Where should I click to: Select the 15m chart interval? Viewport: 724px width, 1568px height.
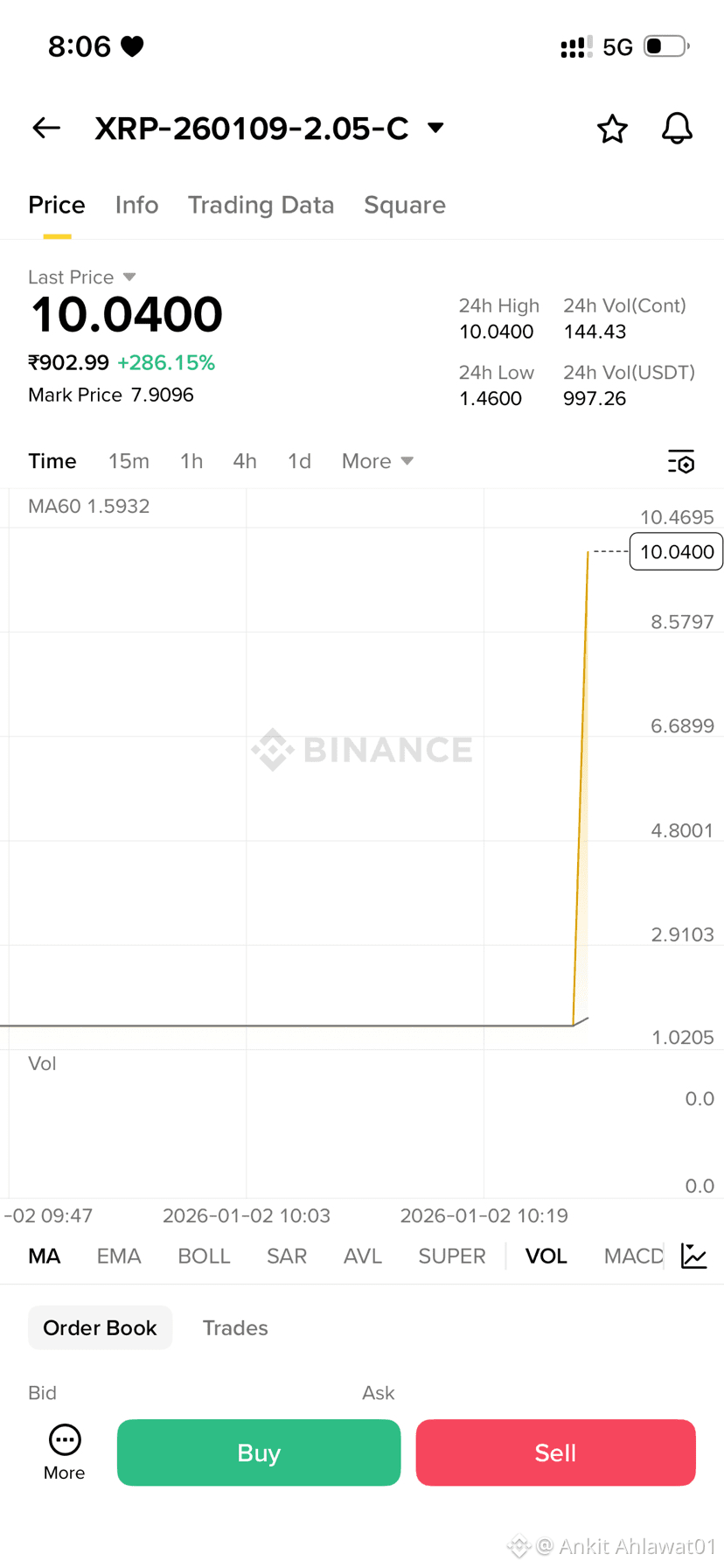129,461
